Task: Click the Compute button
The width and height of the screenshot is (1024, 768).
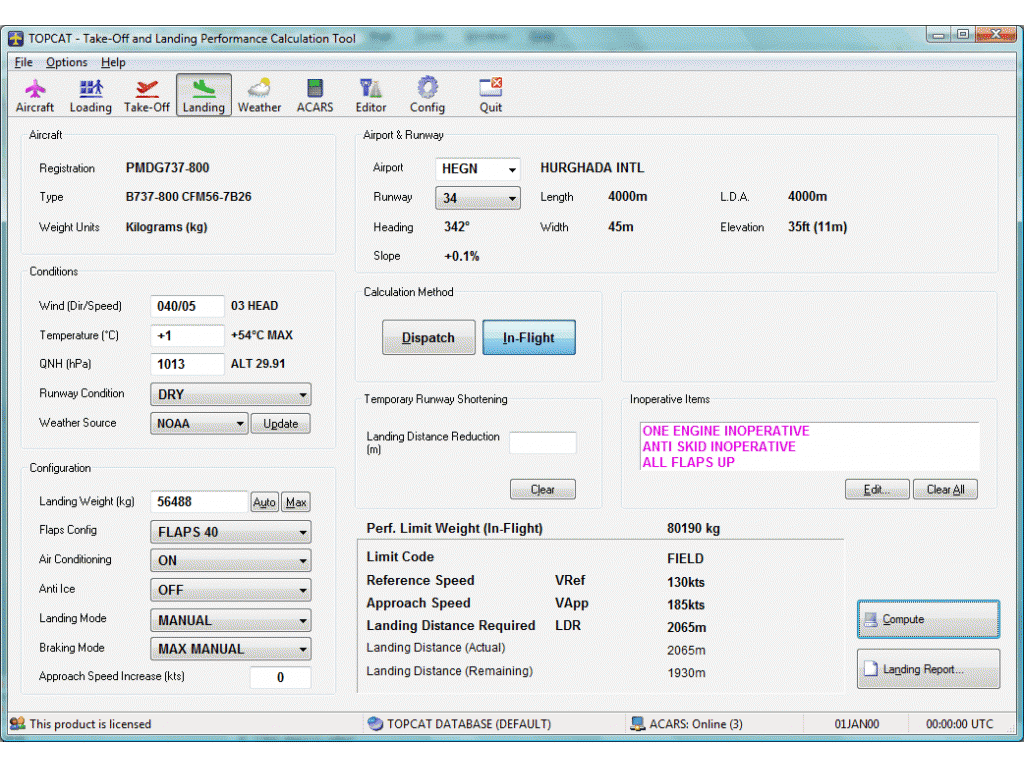Action: coord(928,619)
